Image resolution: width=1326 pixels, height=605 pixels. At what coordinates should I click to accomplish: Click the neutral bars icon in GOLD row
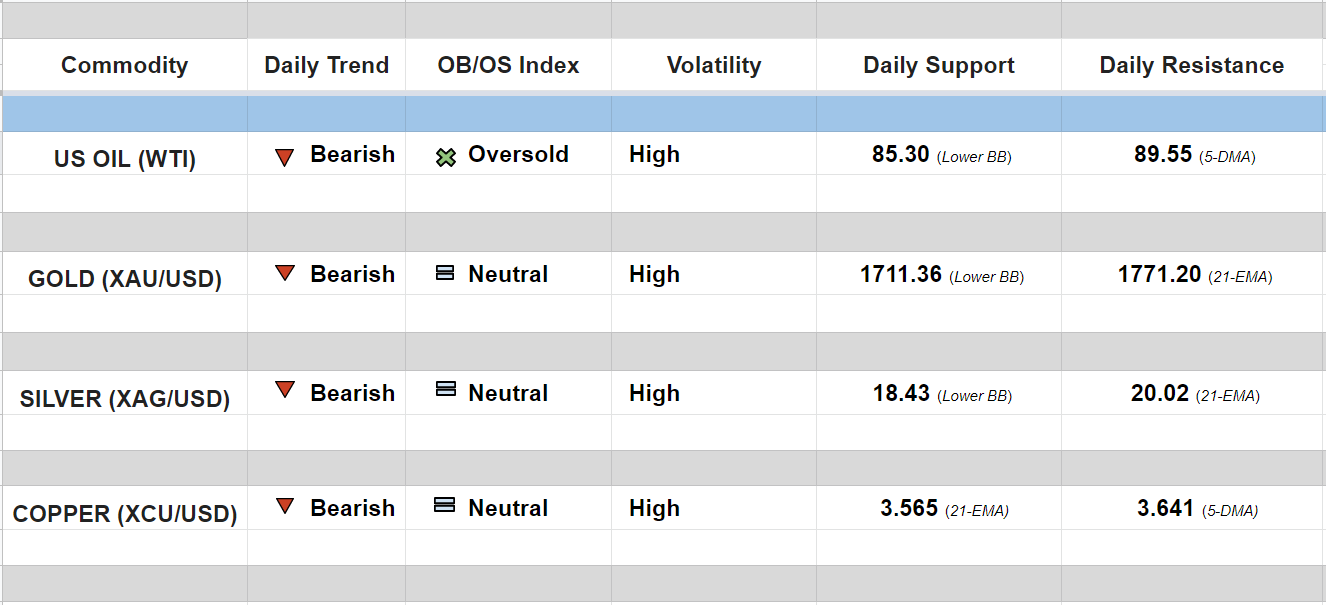445,273
